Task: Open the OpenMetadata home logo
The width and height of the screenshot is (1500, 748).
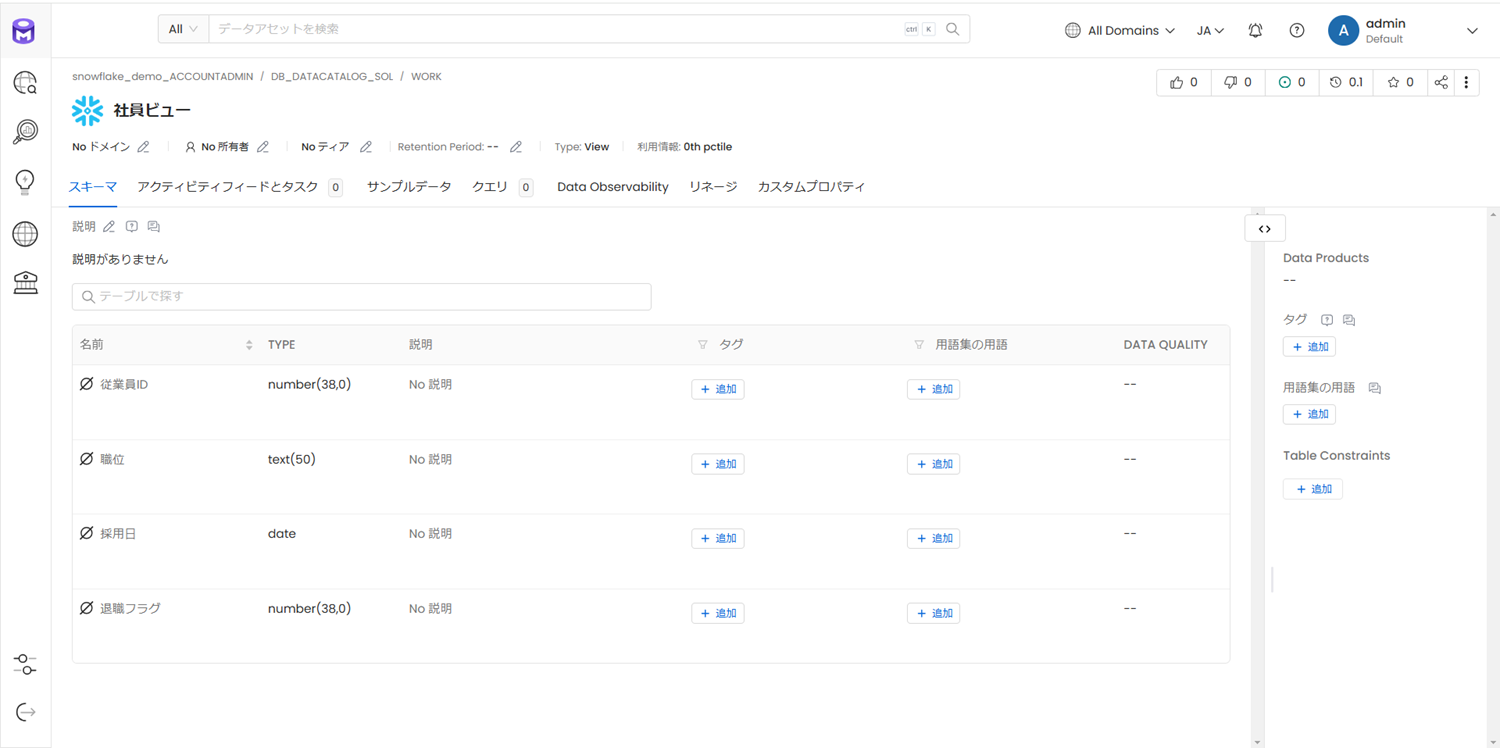Action: (x=24, y=31)
